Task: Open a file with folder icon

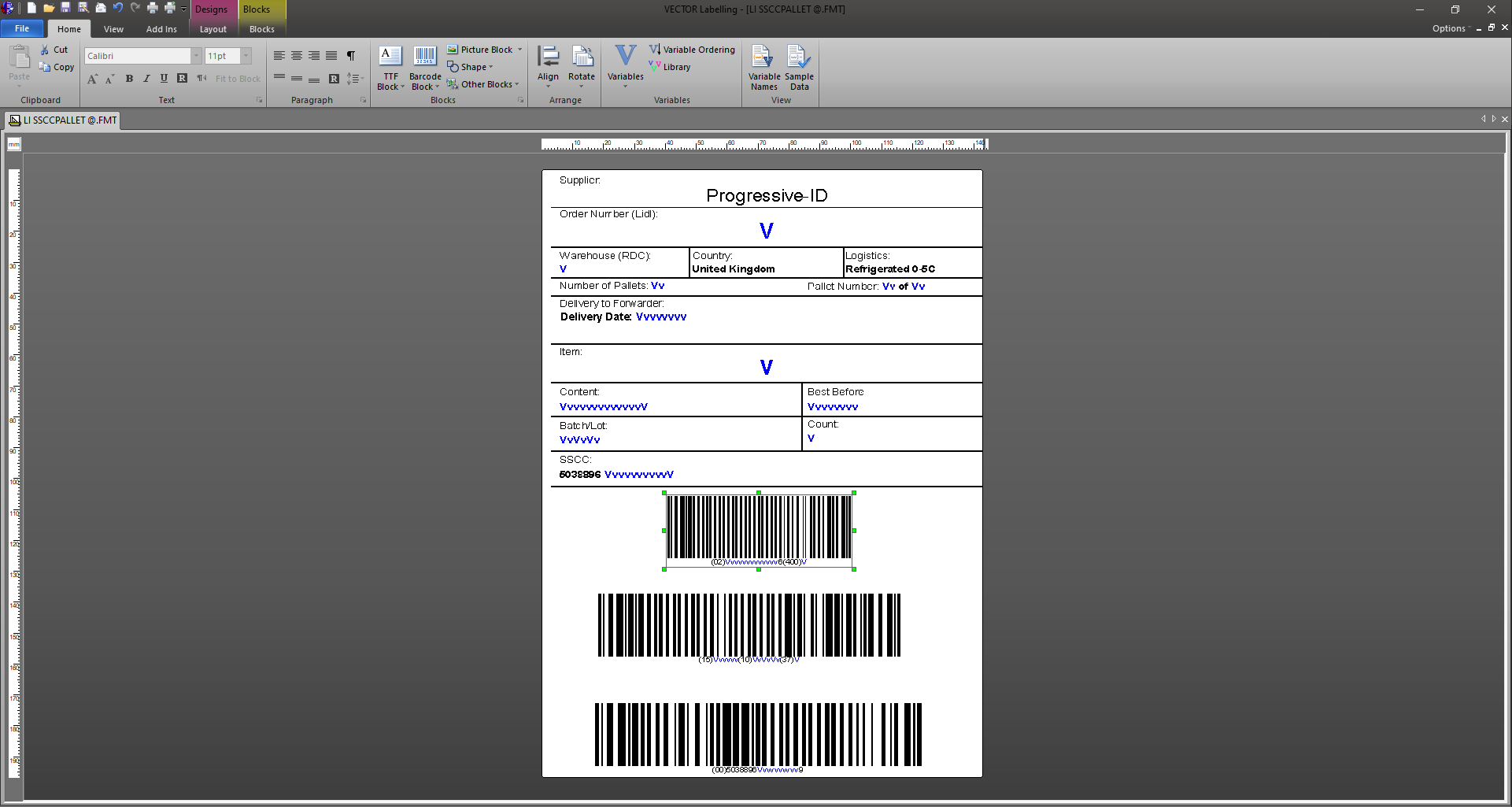Action: pos(49,9)
